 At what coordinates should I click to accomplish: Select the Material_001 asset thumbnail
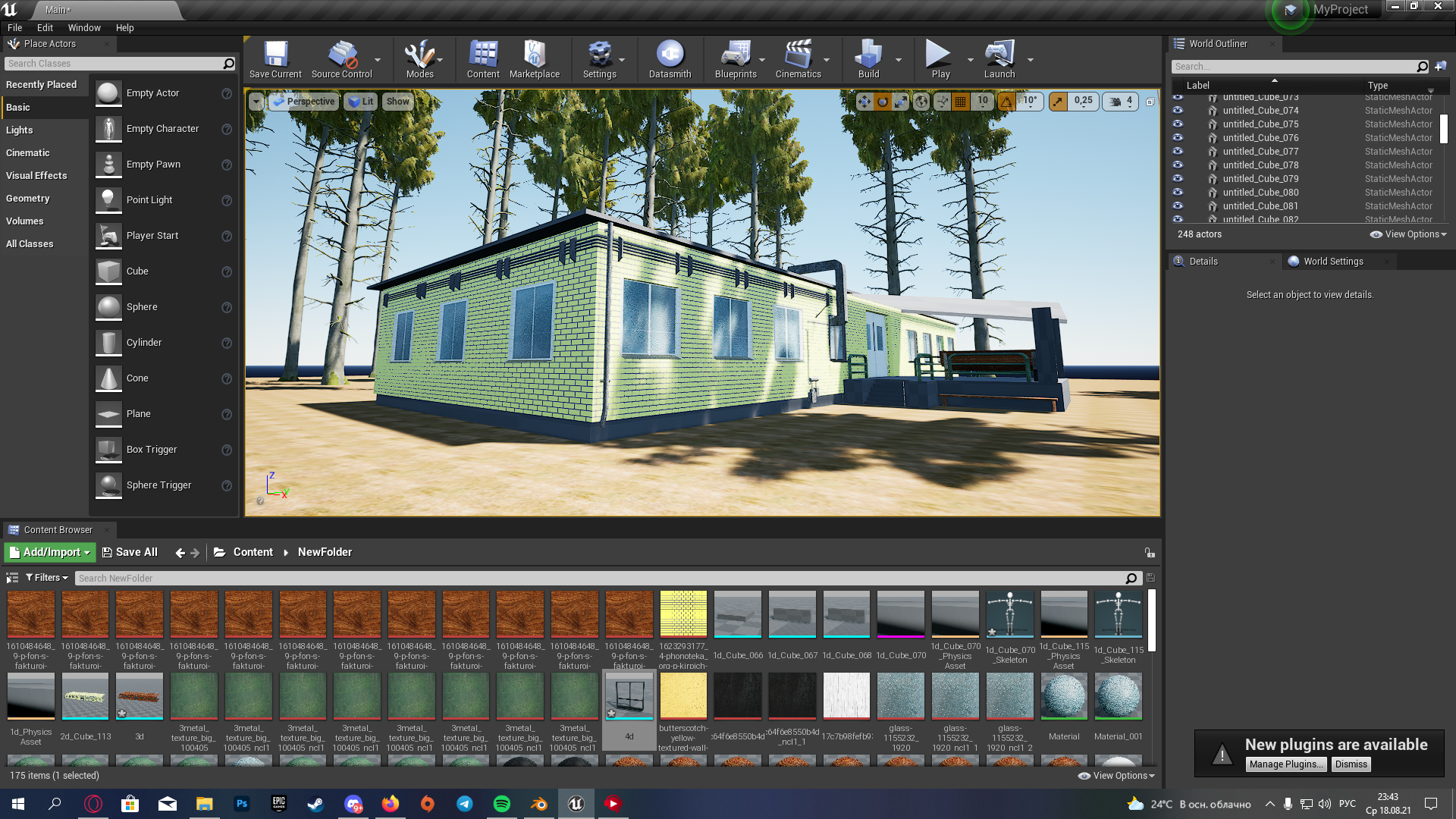(x=1118, y=696)
